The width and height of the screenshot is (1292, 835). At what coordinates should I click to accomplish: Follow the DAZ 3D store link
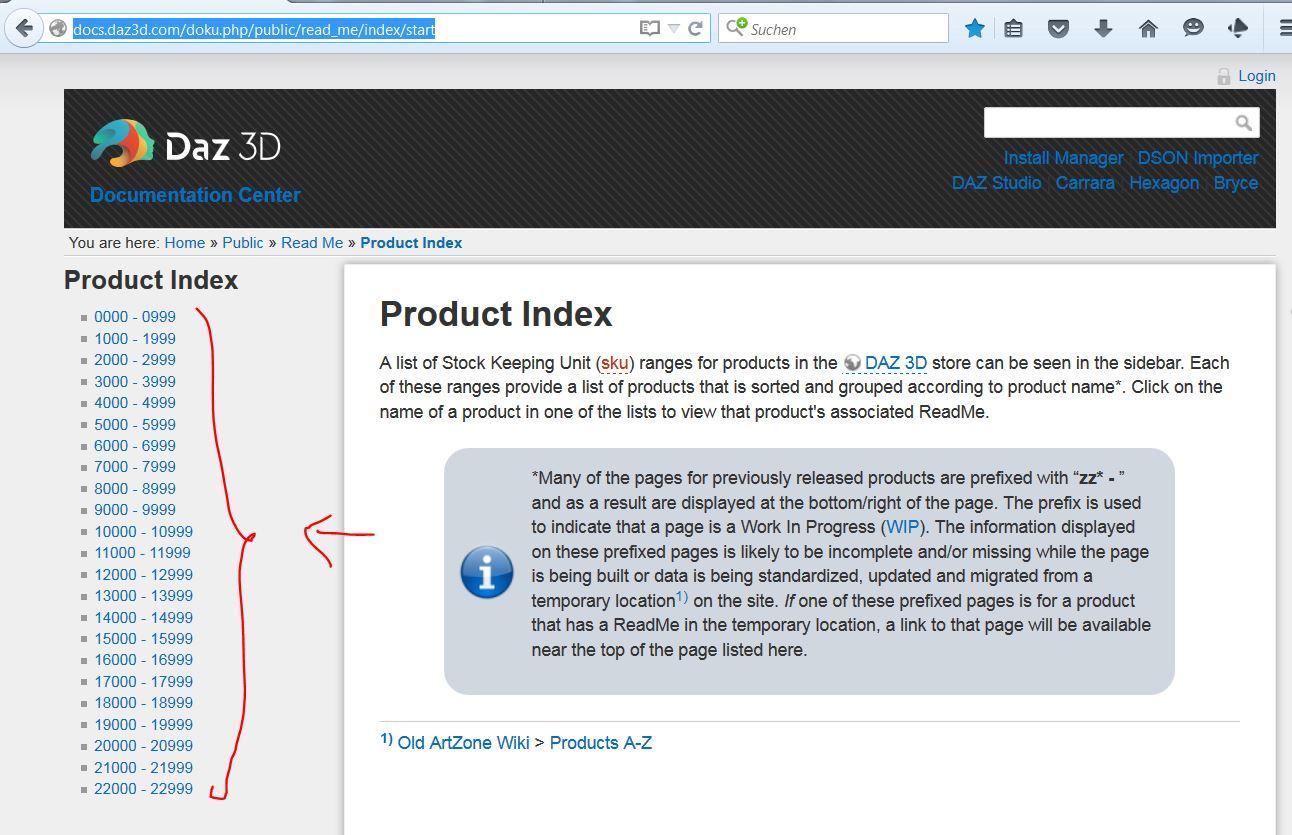tap(896, 363)
